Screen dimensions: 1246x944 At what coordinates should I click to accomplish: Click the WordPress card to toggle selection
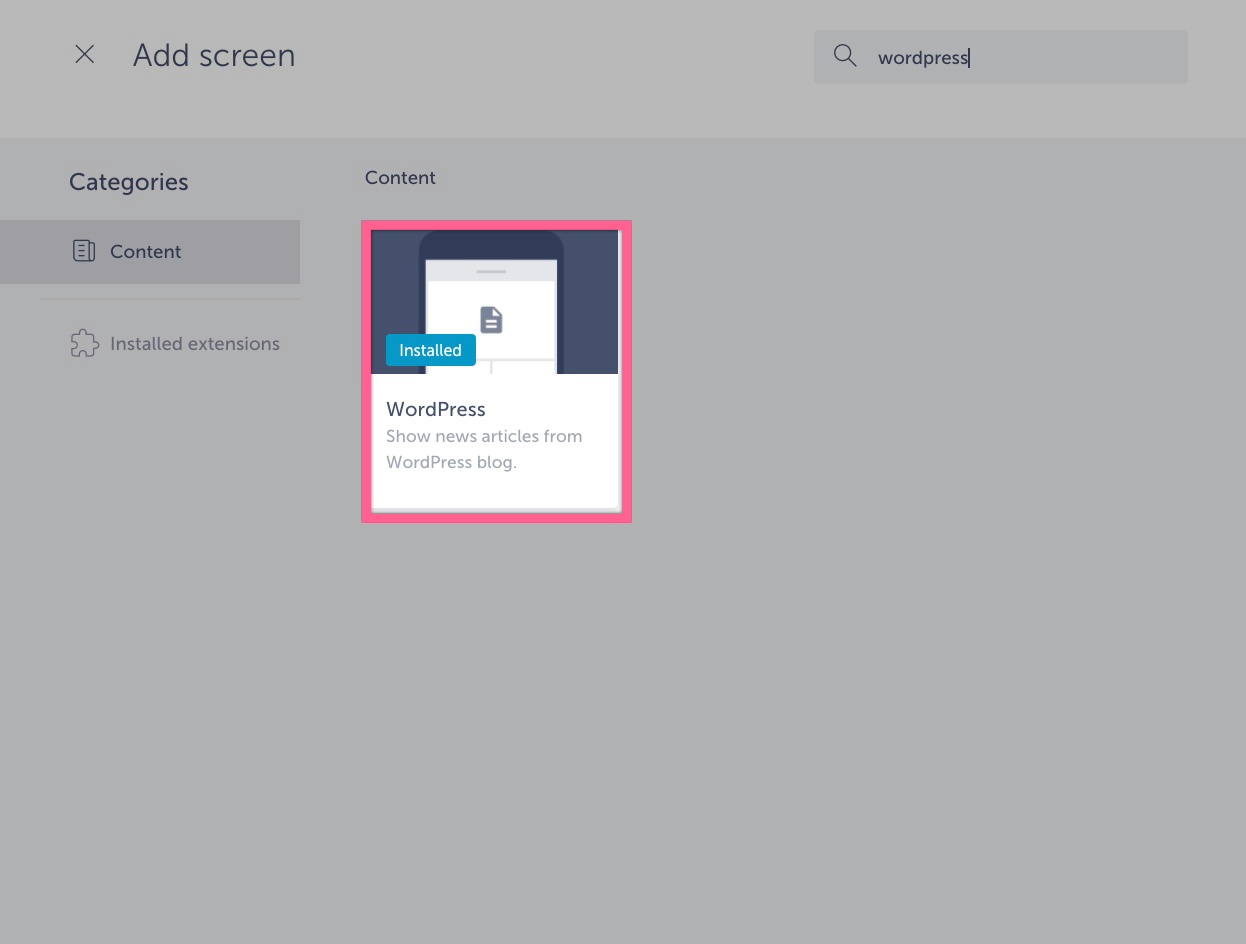click(496, 371)
